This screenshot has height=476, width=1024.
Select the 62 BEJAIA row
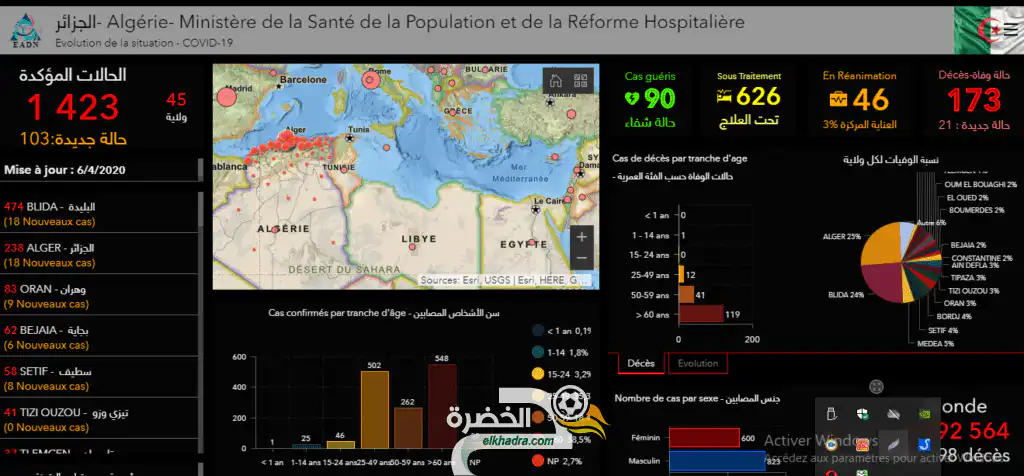coord(99,337)
